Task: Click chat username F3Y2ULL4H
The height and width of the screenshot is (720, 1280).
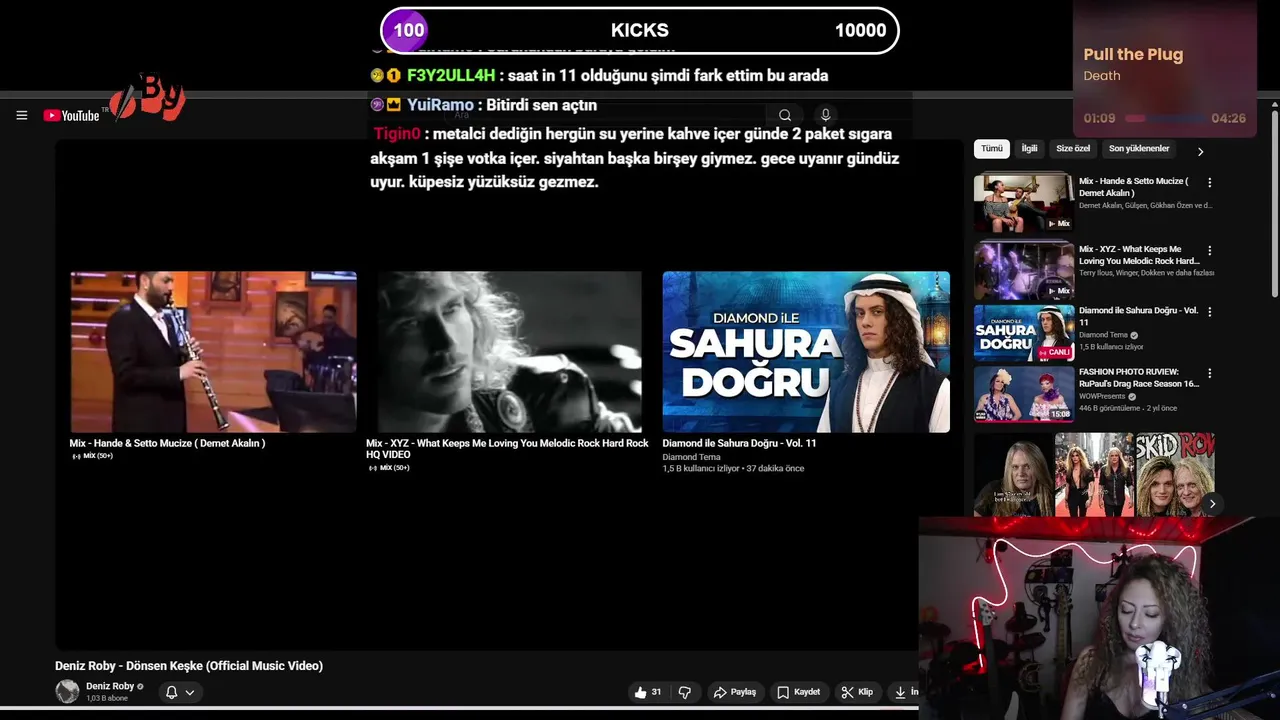Action: tap(450, 75)
